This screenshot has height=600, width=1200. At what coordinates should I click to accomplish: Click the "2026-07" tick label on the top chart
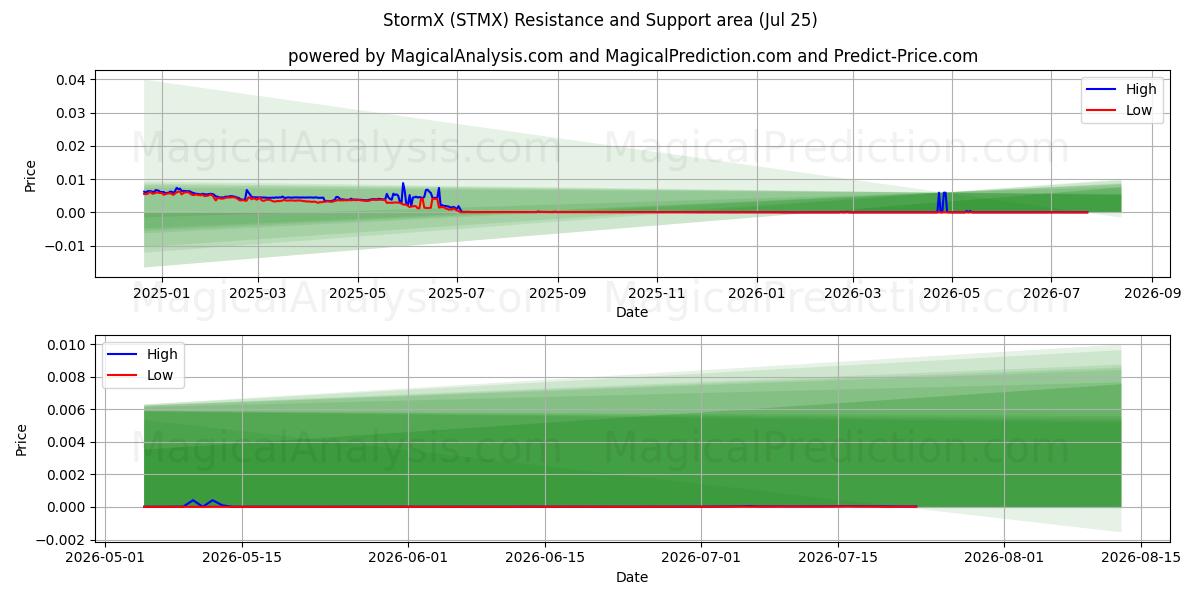(x=1051, y=293)
